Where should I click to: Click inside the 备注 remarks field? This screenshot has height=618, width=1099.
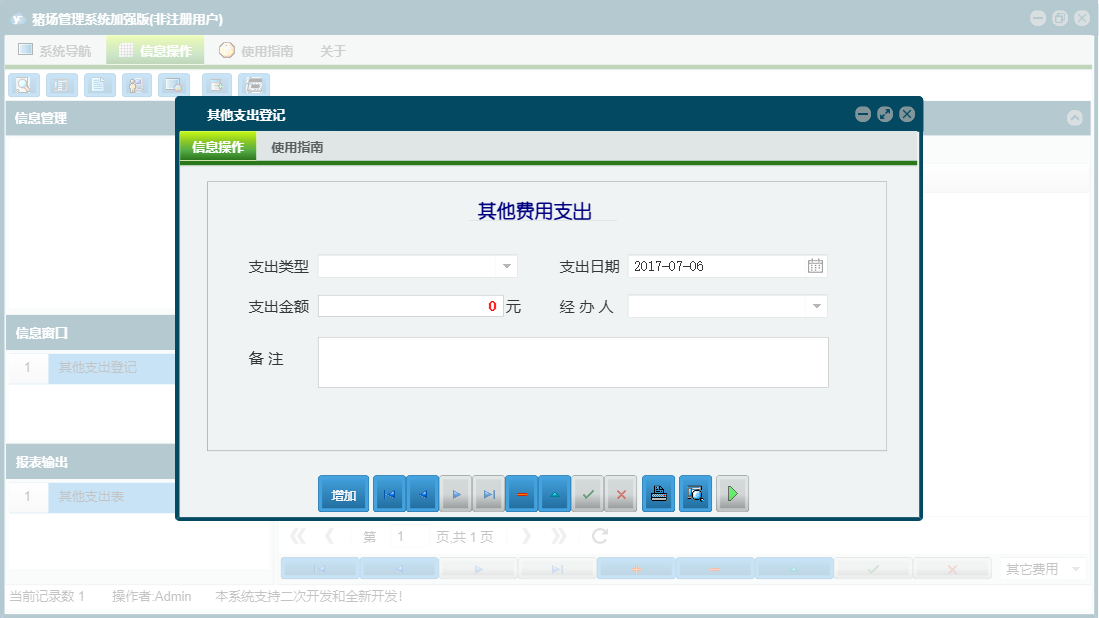point(573,362)
